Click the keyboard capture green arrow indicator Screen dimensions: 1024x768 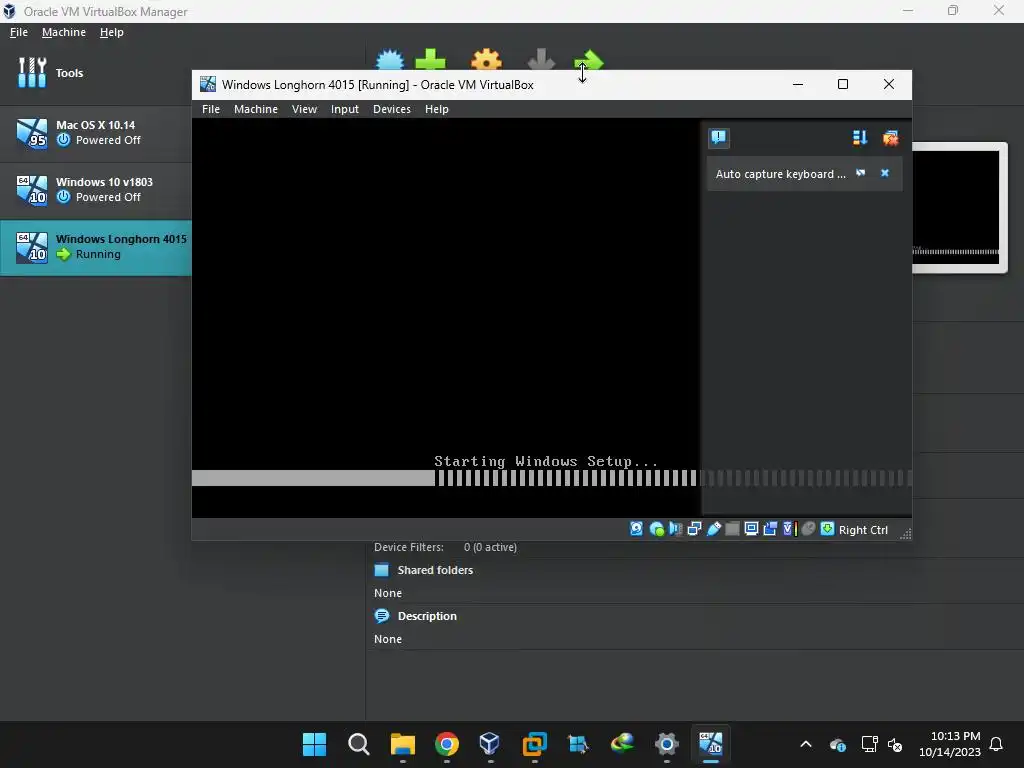[x=827, y=529]
